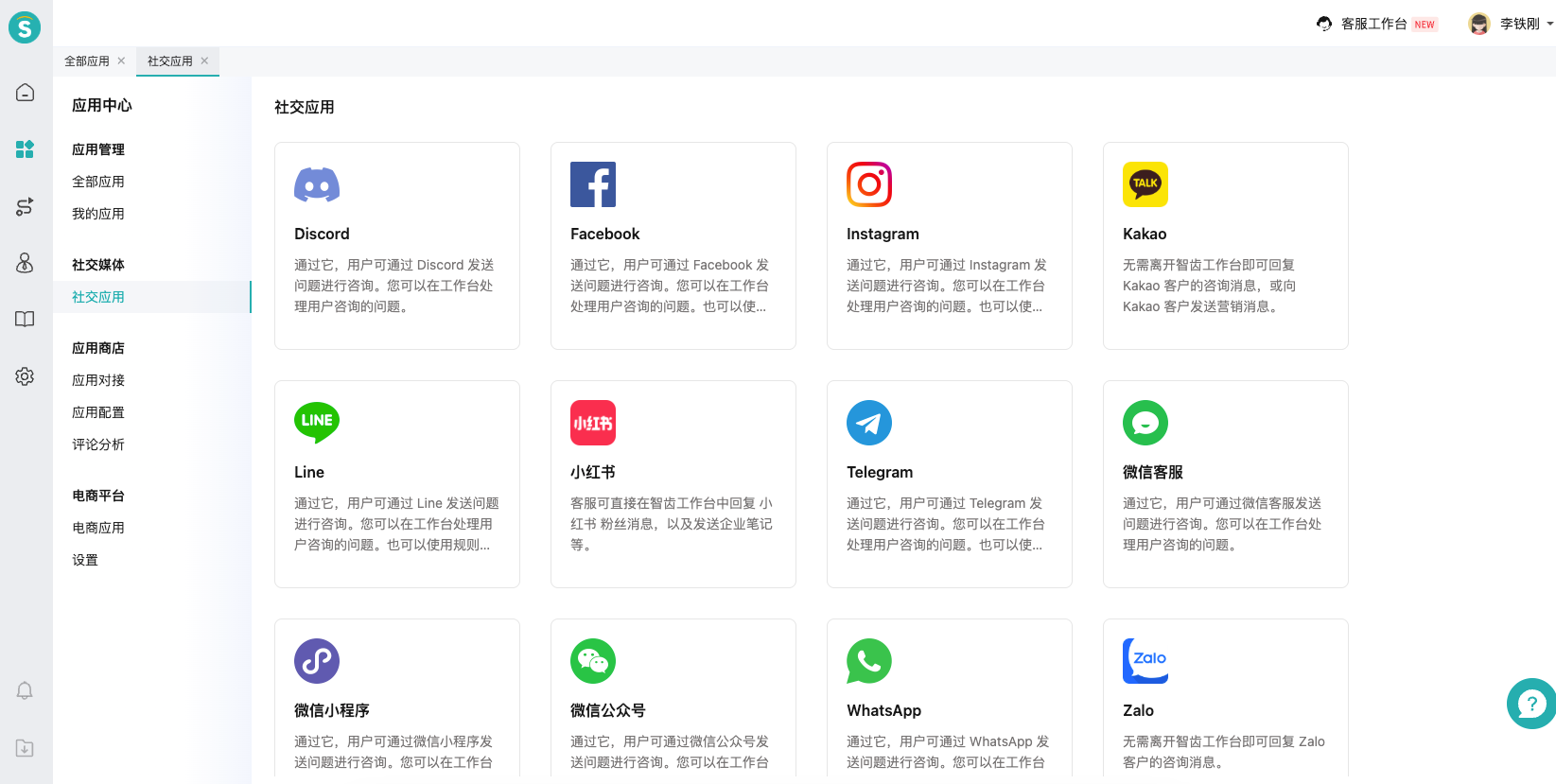
Task: Open the knowledge book icon
Action: tap(26, 320)
